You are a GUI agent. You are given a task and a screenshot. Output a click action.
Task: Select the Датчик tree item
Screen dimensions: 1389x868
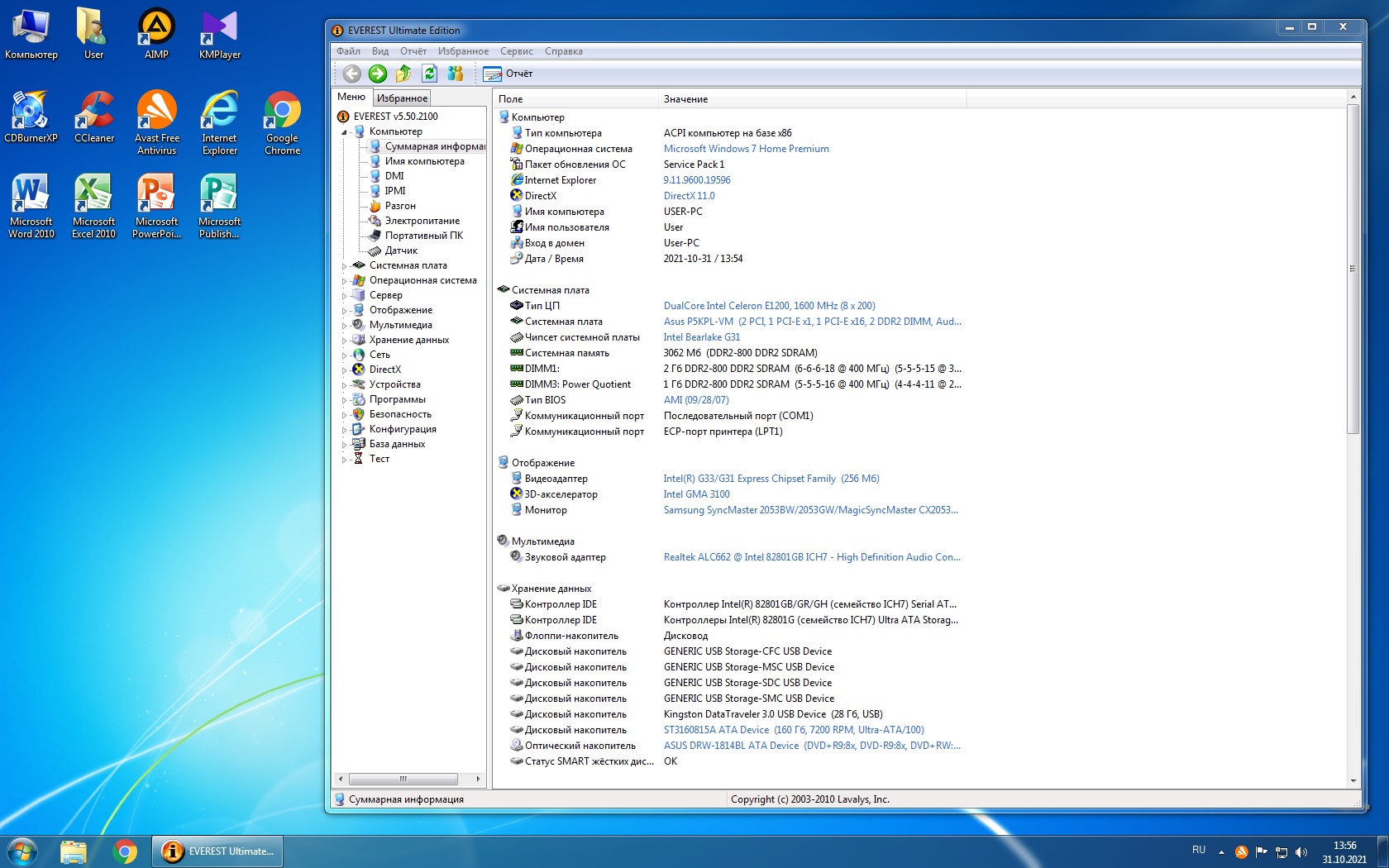click(401, 250)
